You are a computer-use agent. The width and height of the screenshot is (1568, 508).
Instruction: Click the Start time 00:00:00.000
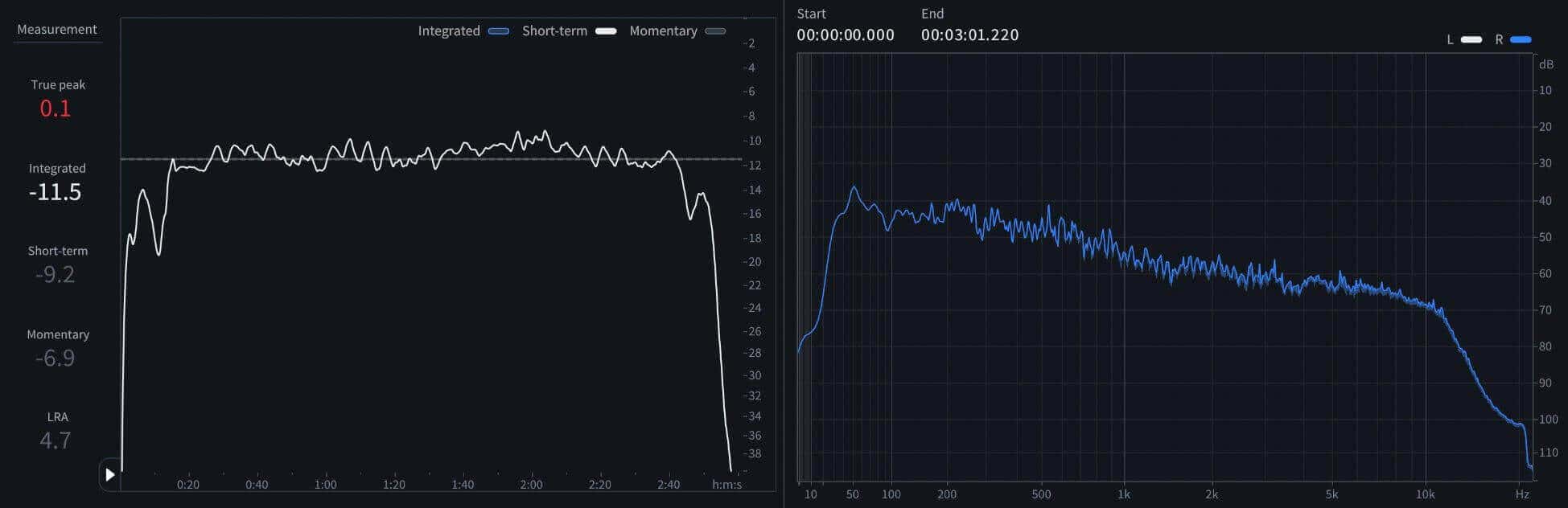click(x=846, y=35)
